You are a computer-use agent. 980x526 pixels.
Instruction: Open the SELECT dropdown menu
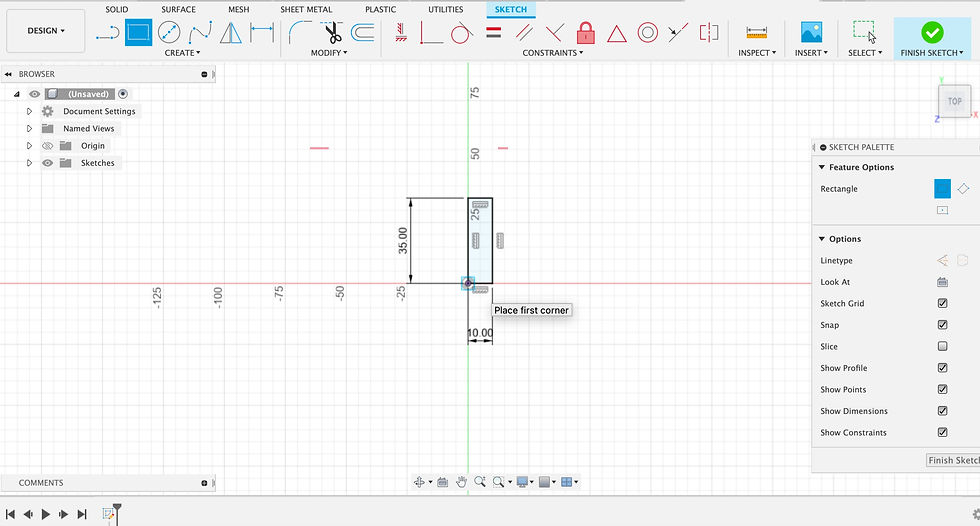click(x=865, y=53)
